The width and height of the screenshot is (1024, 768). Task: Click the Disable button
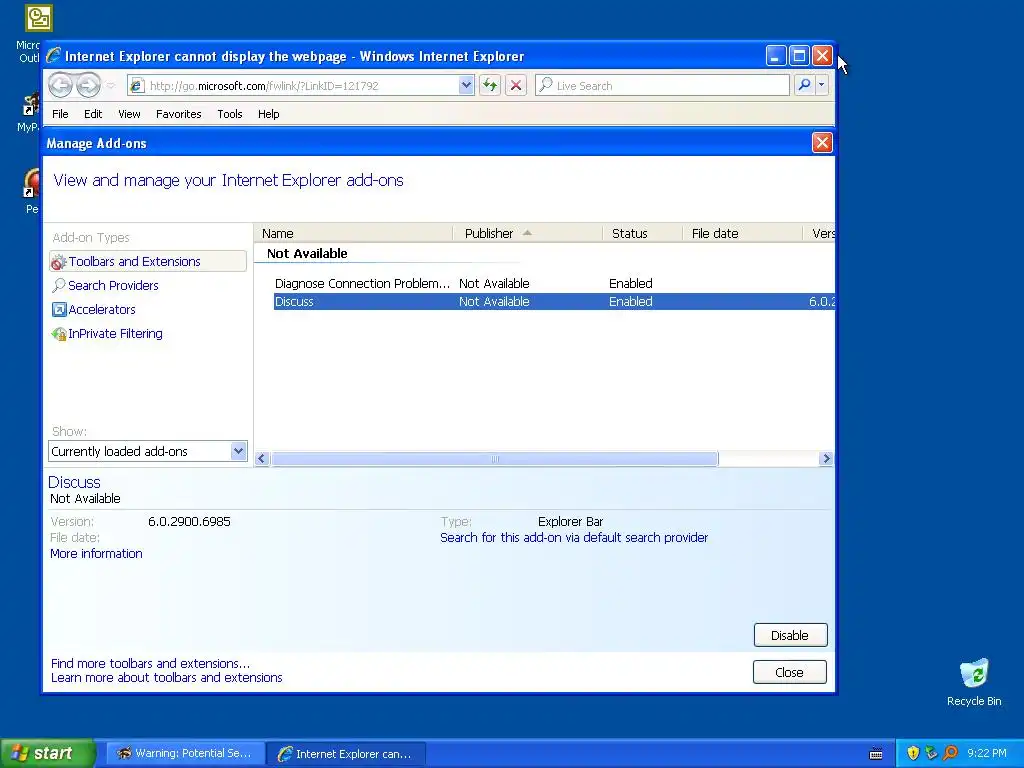tap(790, 635)
